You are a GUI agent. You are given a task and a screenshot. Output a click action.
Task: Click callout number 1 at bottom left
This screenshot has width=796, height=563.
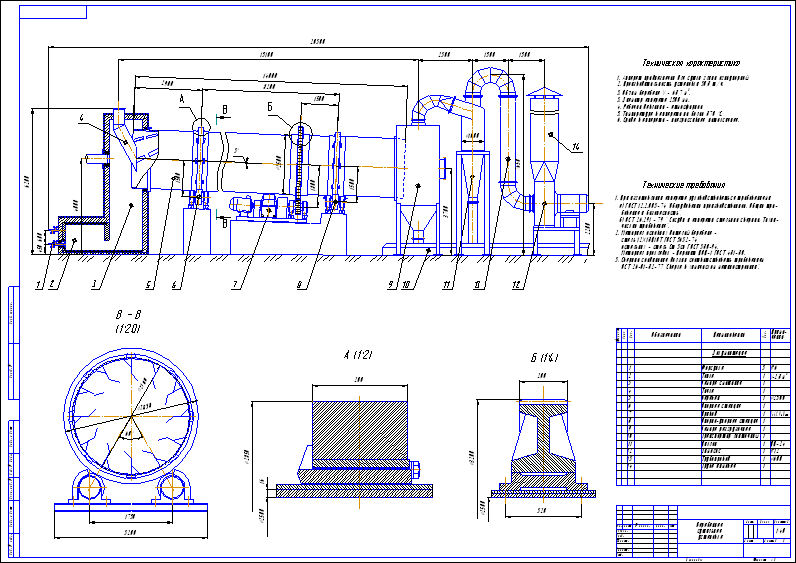[38, 285]
